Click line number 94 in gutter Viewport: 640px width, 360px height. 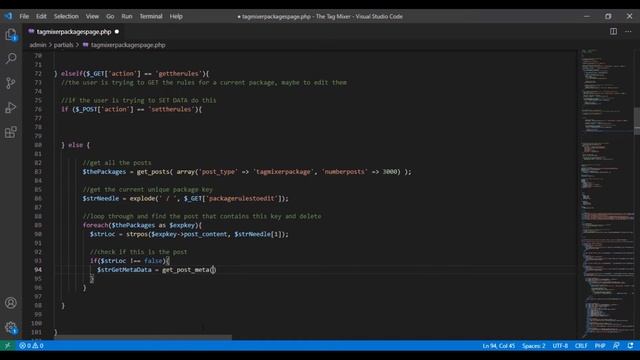pyautogui.click(x=38, y=269)
